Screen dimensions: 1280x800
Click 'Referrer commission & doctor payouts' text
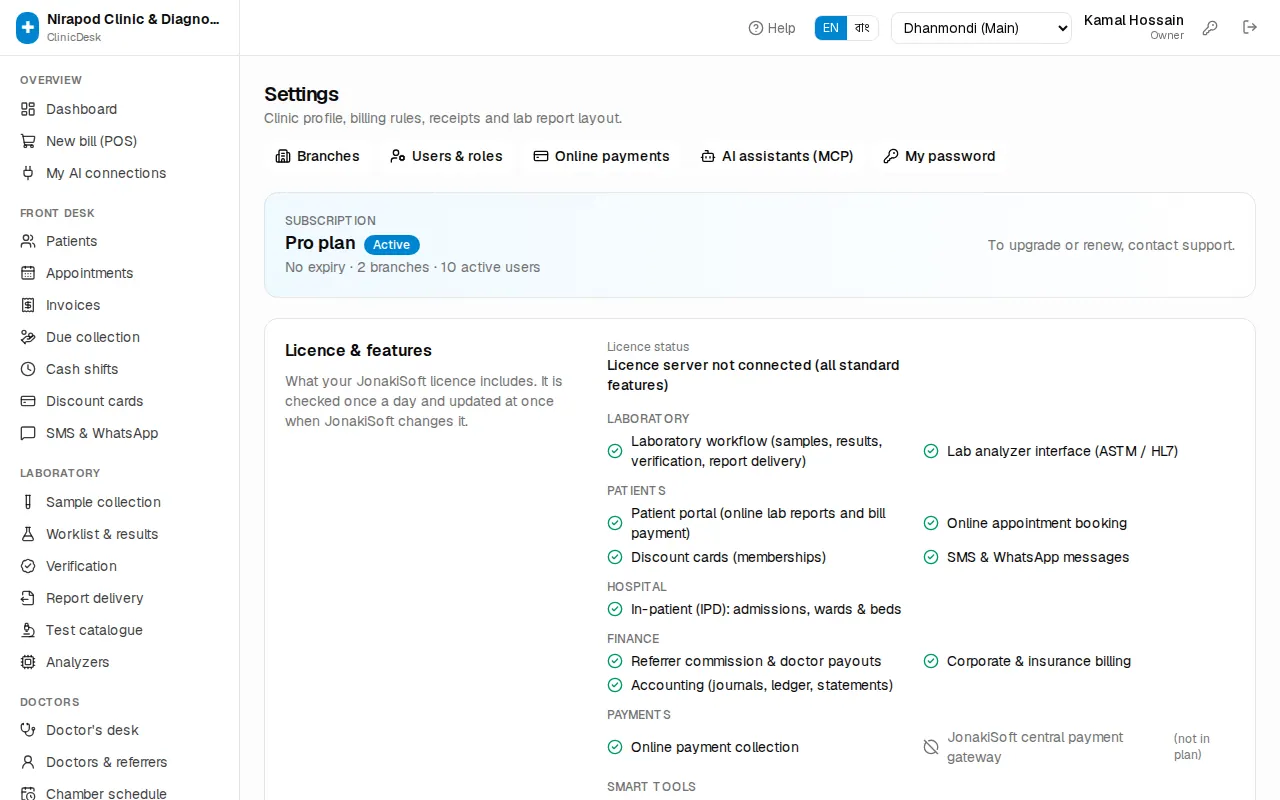coord(756,661)
